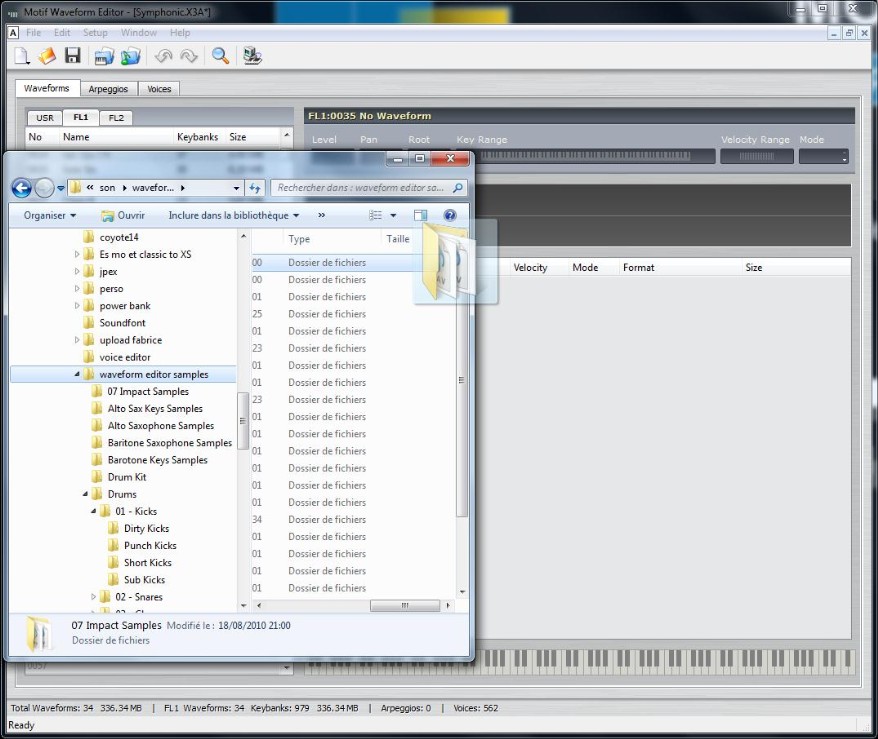The width and height of the screenshot is (878, 739).
Task: Open the Edit menu
Action: click(x=62, y=32)
